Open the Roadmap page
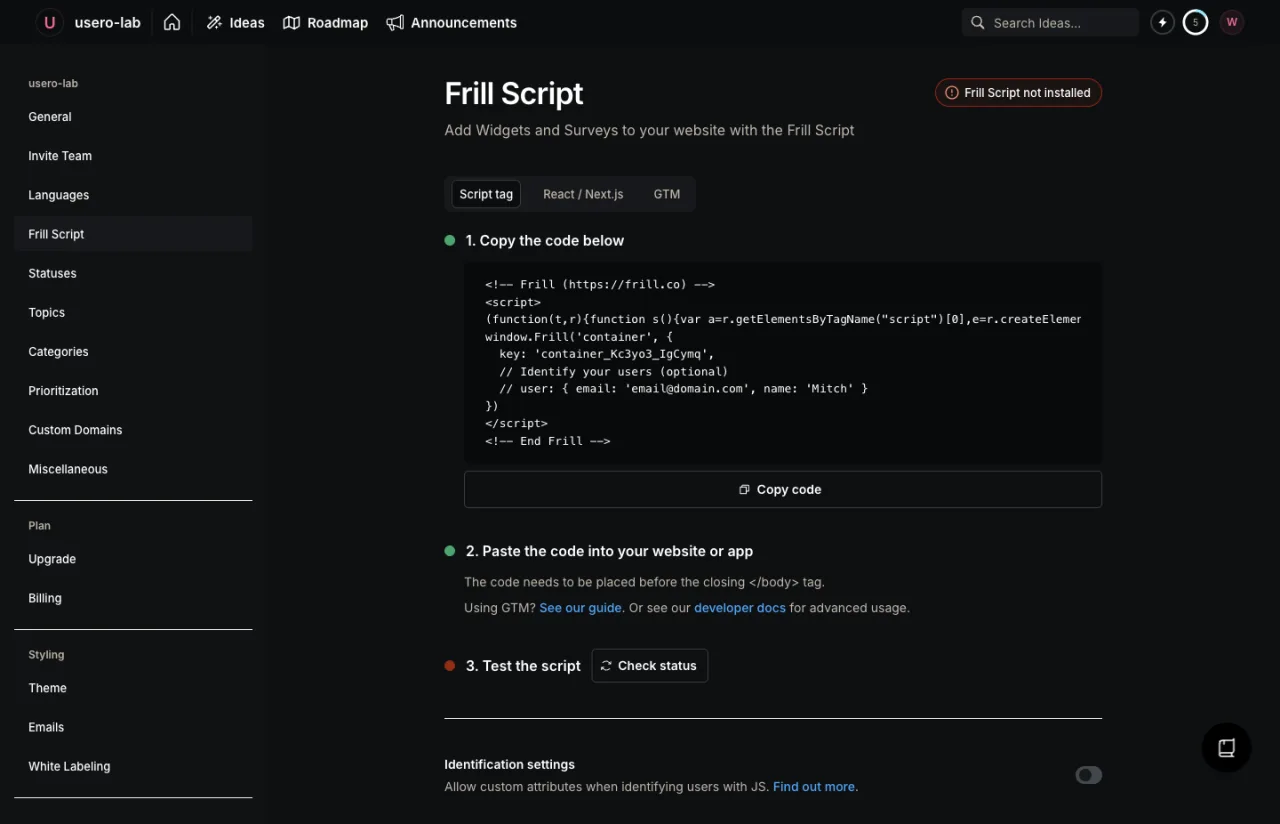 (x=325, y=22)
